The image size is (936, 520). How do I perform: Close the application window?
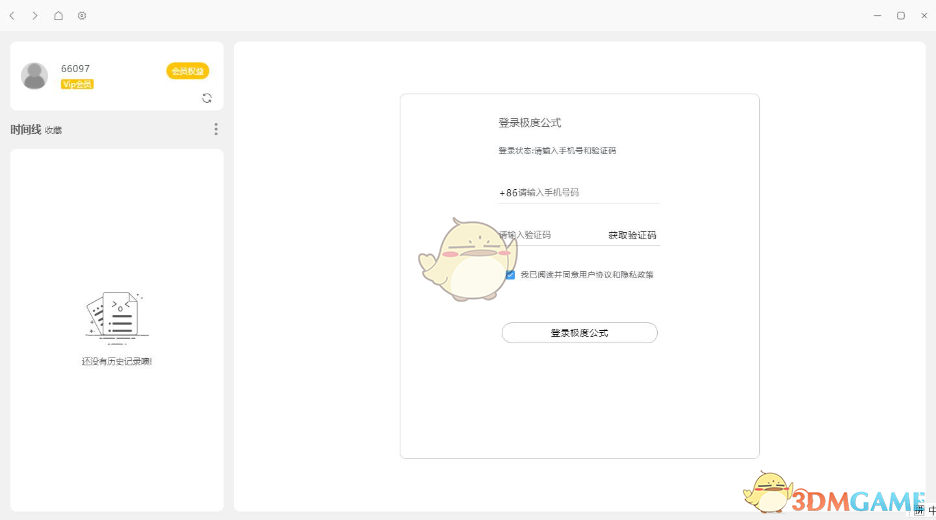tap(924, 16)
